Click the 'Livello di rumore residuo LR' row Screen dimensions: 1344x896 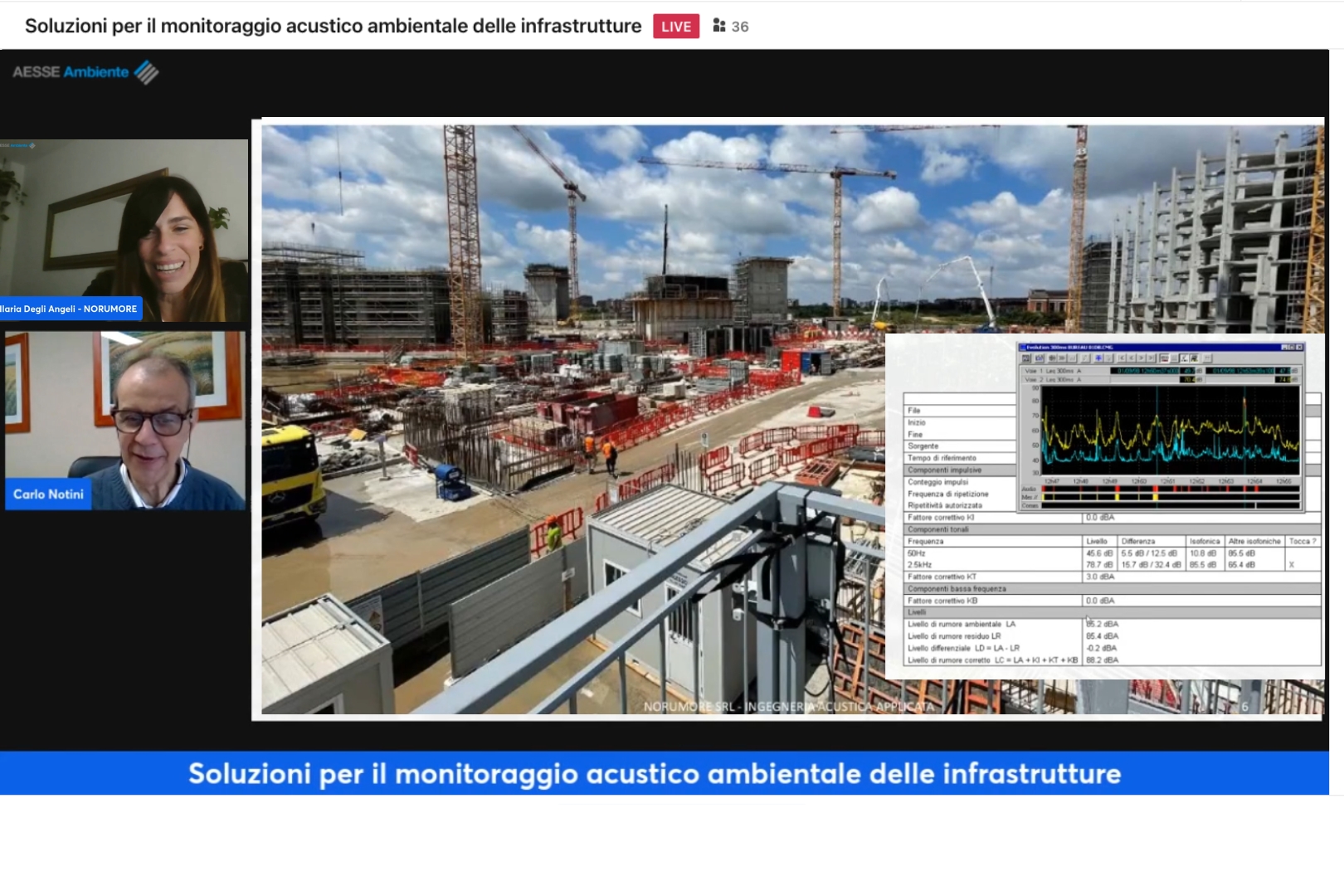[1112, 635]
